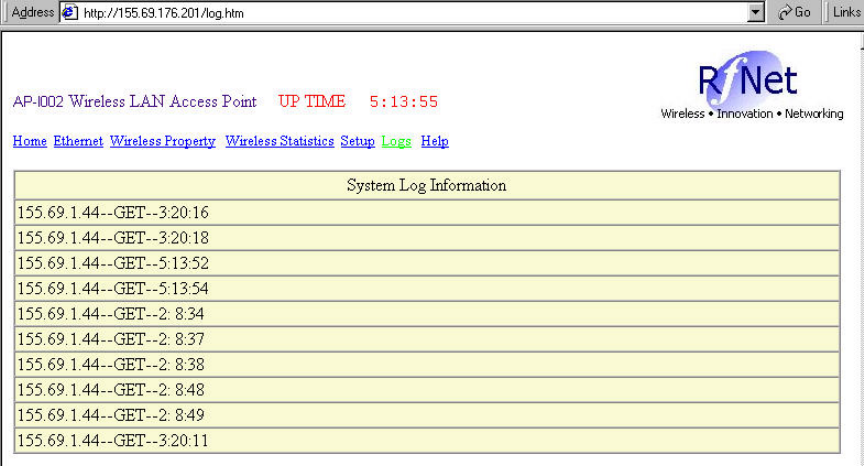Click the Wireless Innovation Networking tagline
The width and height of the screenshot is (864, 466).
(x=752, y=114)
